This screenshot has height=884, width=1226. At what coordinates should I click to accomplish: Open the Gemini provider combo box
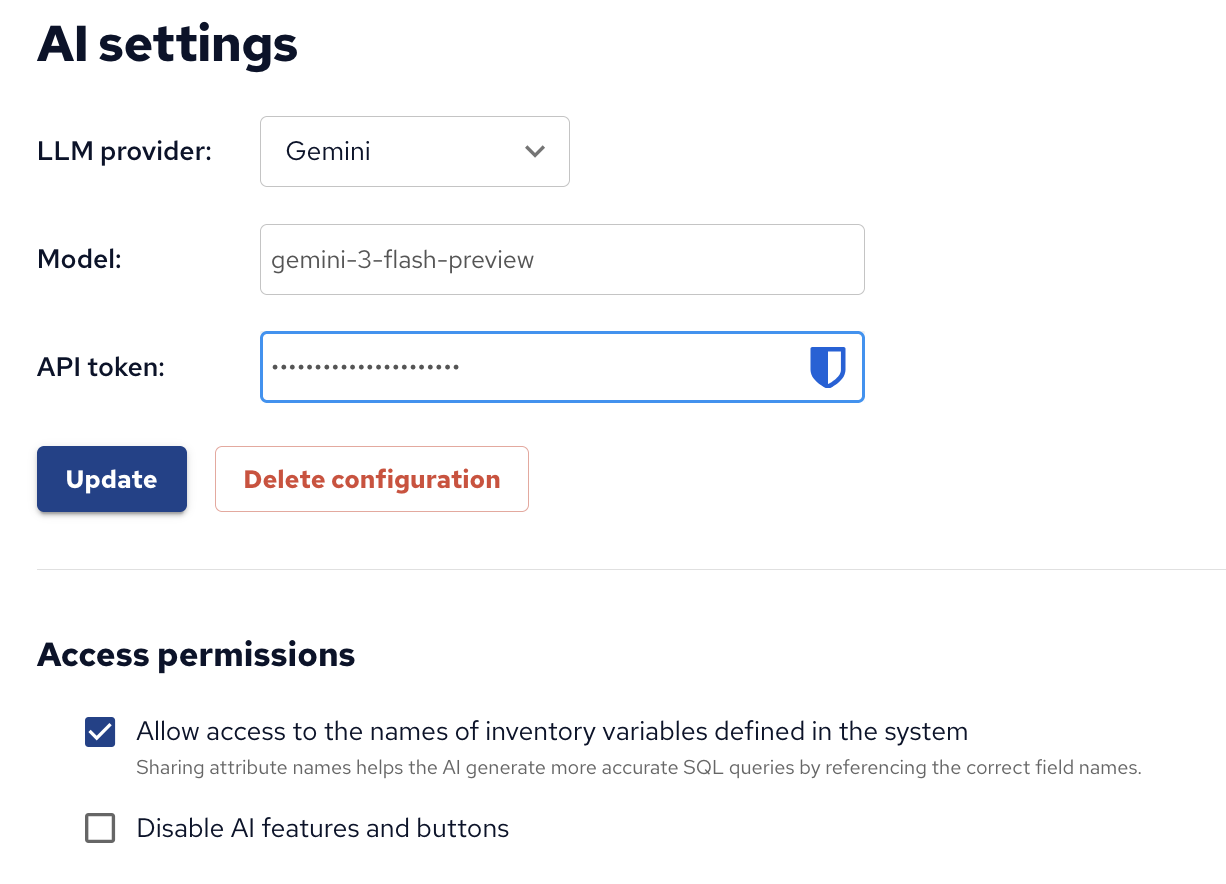point(414,152)
